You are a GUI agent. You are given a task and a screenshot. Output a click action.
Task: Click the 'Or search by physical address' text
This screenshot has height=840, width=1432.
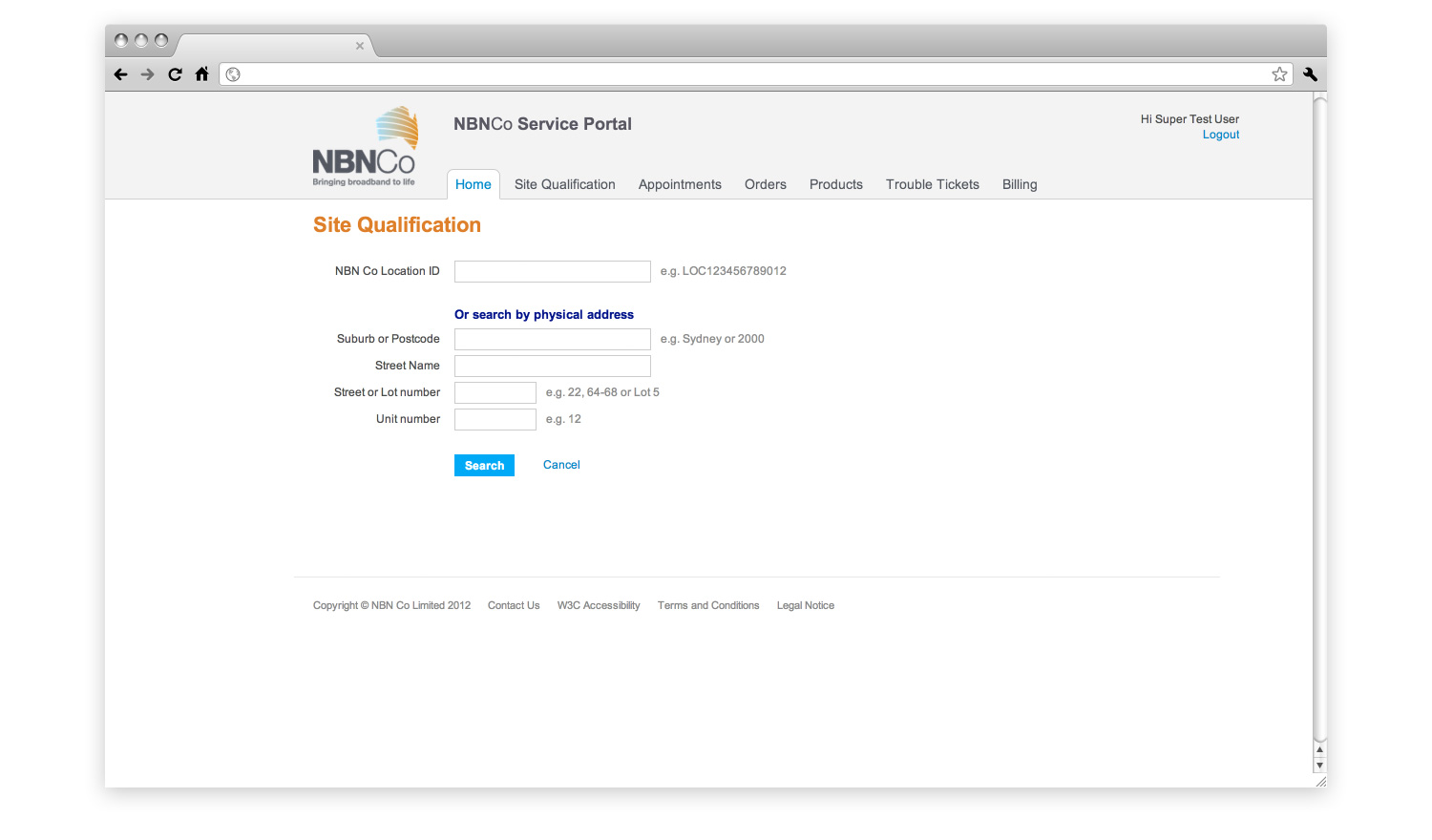tap(544, 314)
